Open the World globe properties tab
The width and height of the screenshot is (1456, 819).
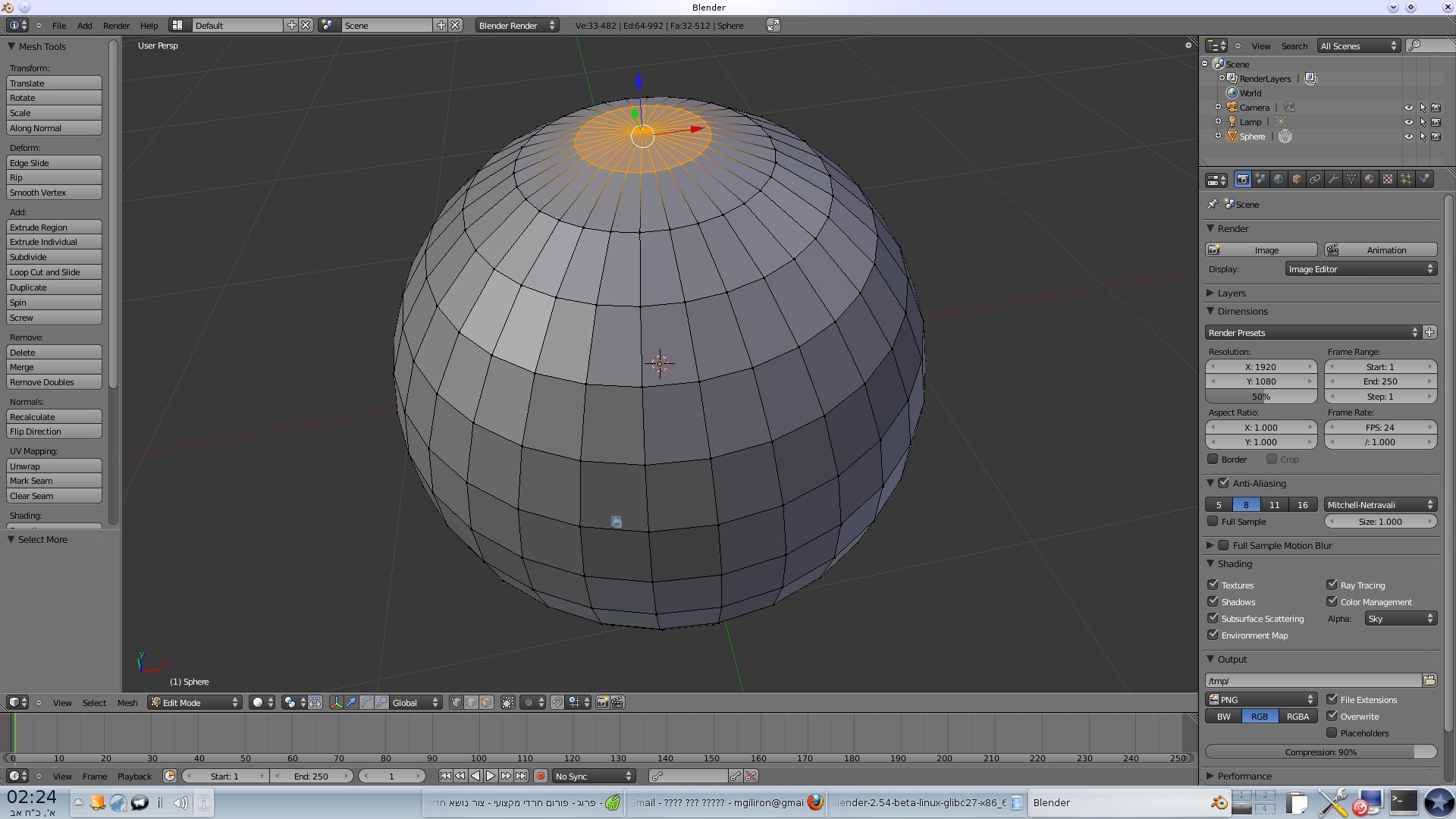tap(1279, 179)
